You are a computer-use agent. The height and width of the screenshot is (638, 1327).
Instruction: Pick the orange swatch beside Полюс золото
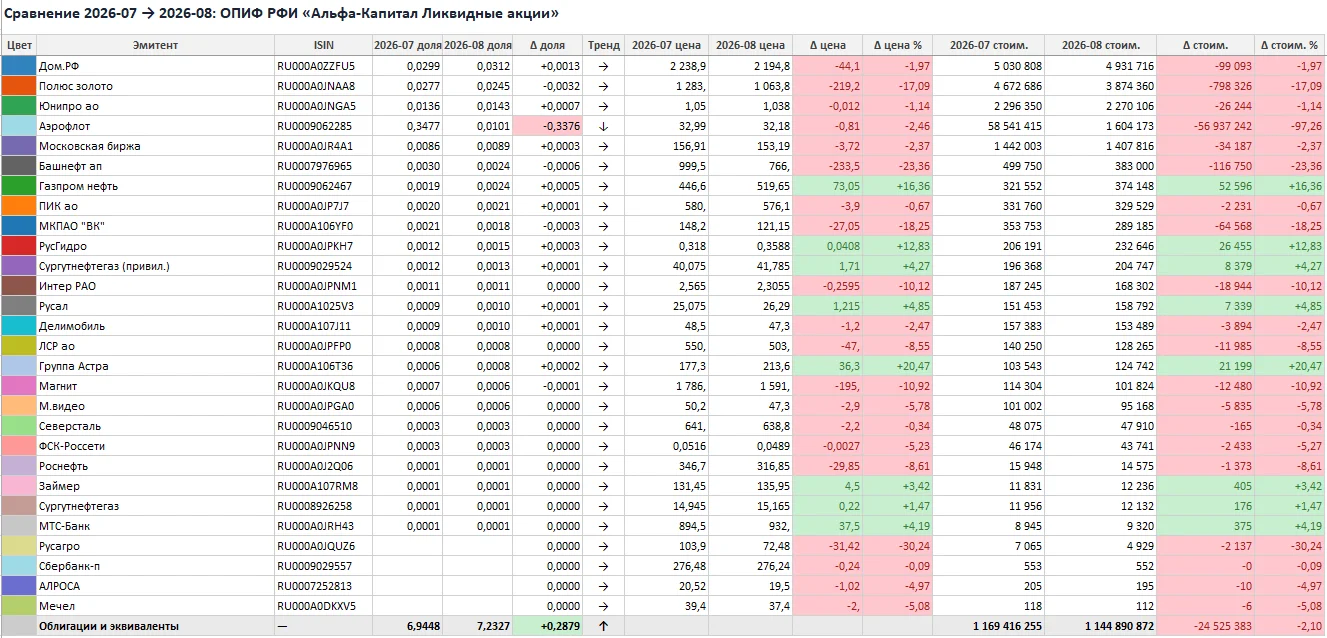[x=18, y=86]
